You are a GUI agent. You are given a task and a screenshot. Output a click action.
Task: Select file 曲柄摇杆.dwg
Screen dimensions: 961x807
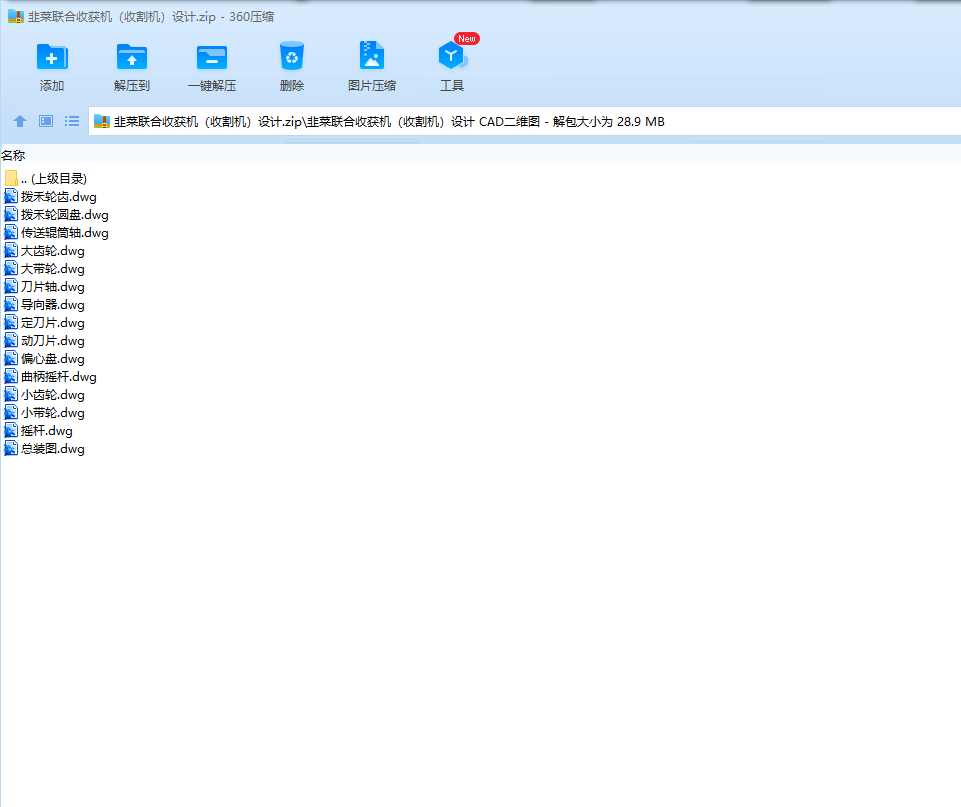point(50,377)
